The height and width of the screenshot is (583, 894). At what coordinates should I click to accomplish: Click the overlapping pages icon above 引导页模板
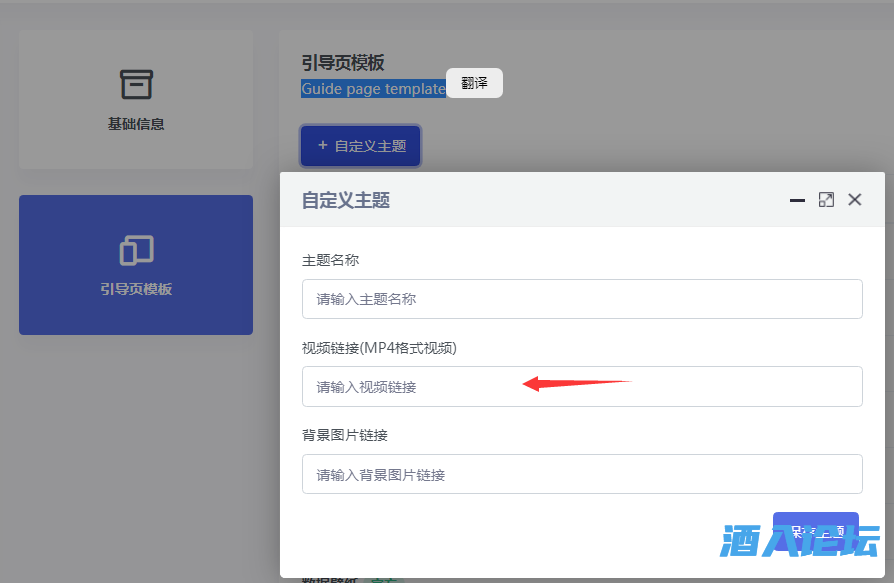[x=135, y=250]
